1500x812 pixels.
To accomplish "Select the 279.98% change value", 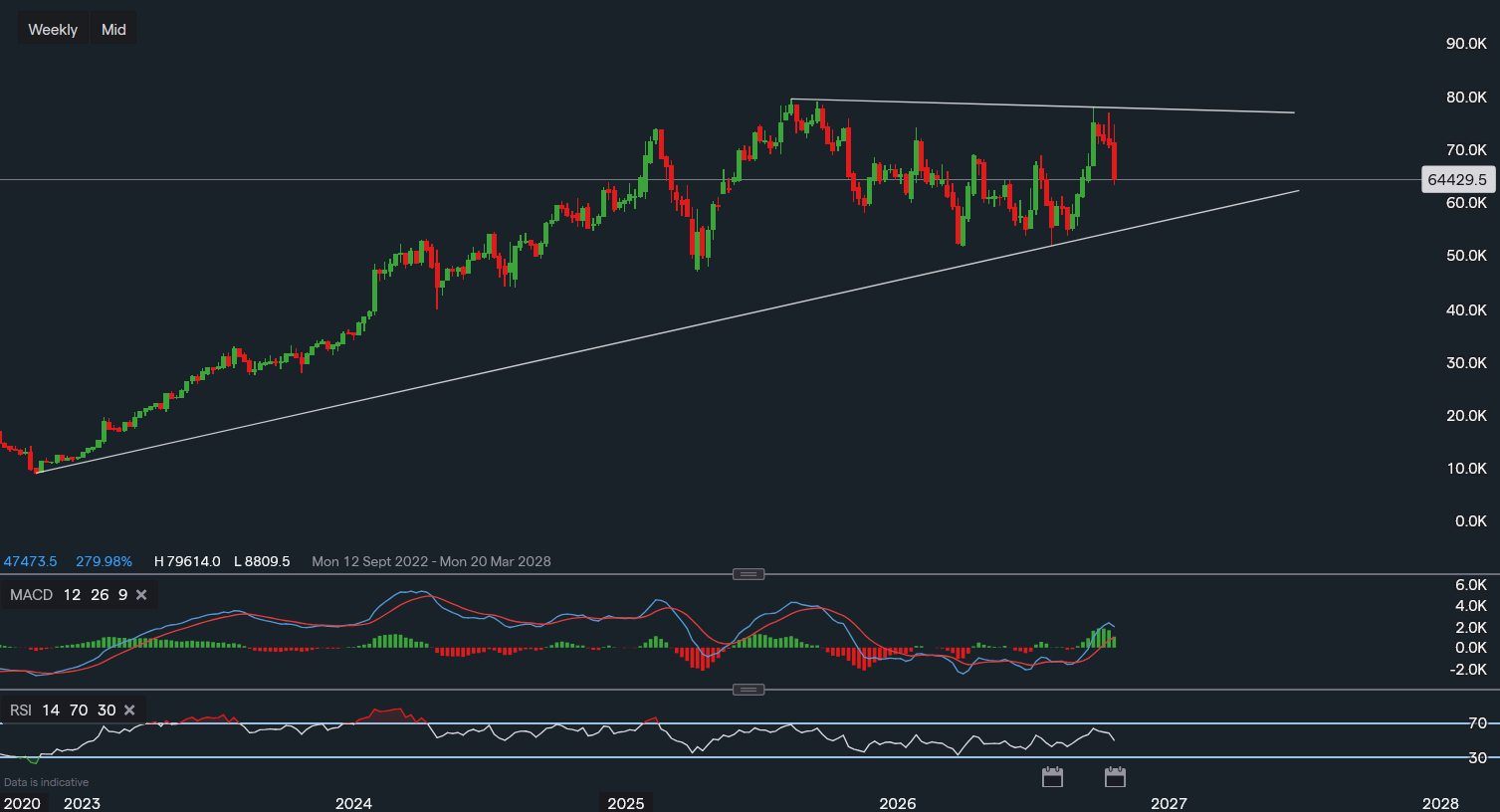I will [x=104, y=561].
